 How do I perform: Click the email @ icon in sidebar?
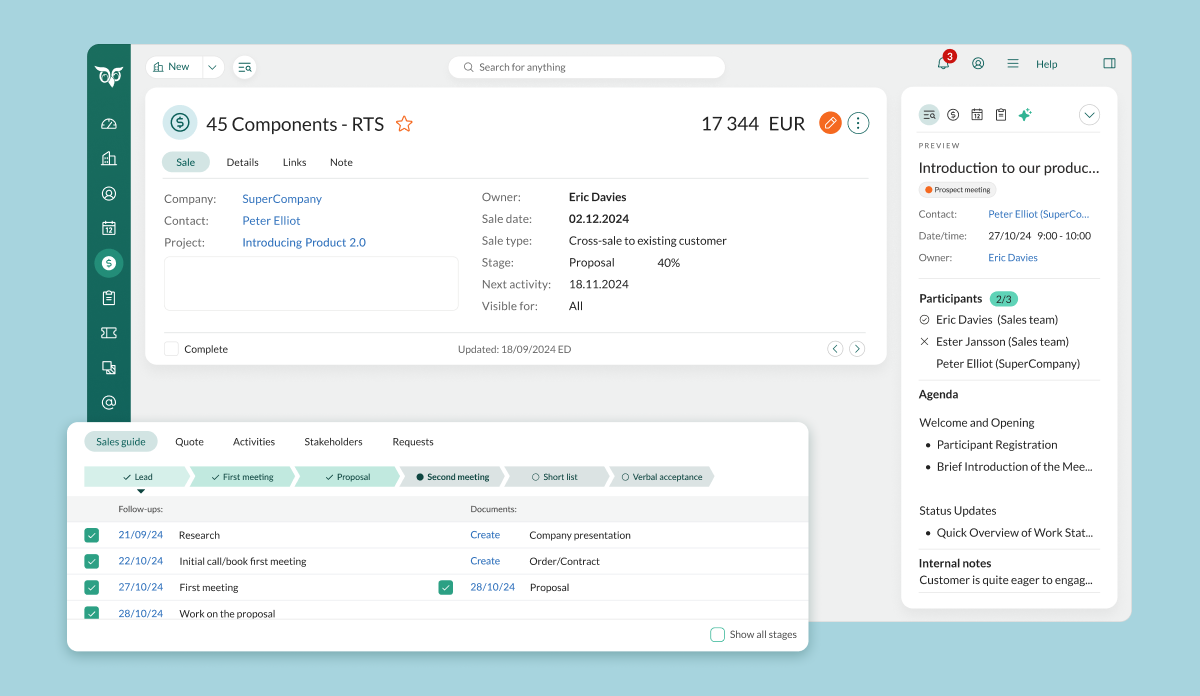point(109,402)
